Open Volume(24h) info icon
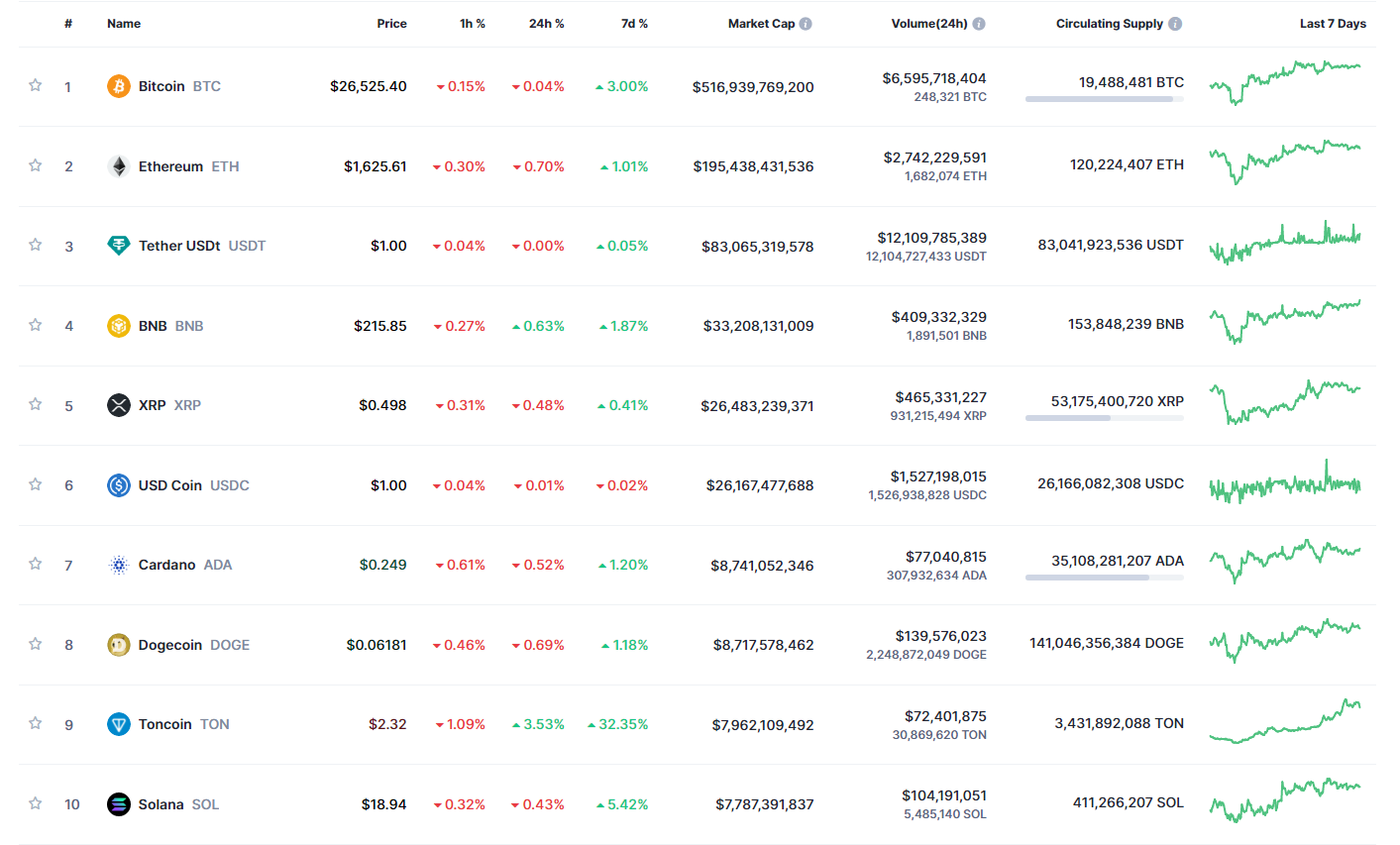 click(979, 24)
